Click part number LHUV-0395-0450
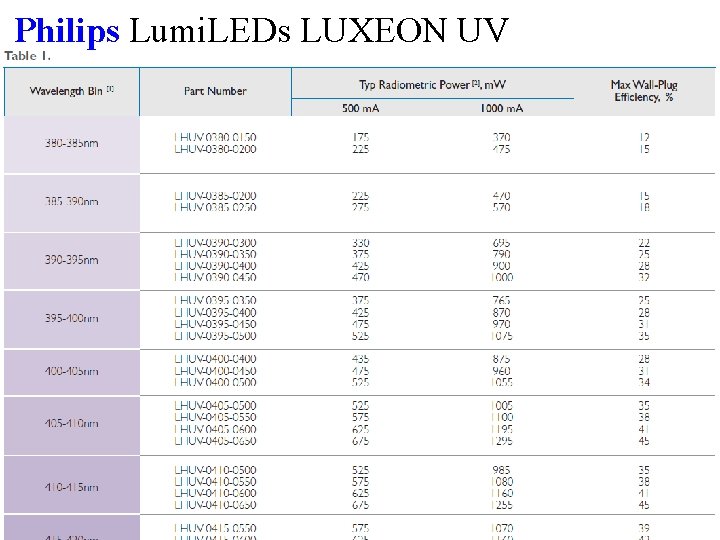 click(x=215, y=324)
